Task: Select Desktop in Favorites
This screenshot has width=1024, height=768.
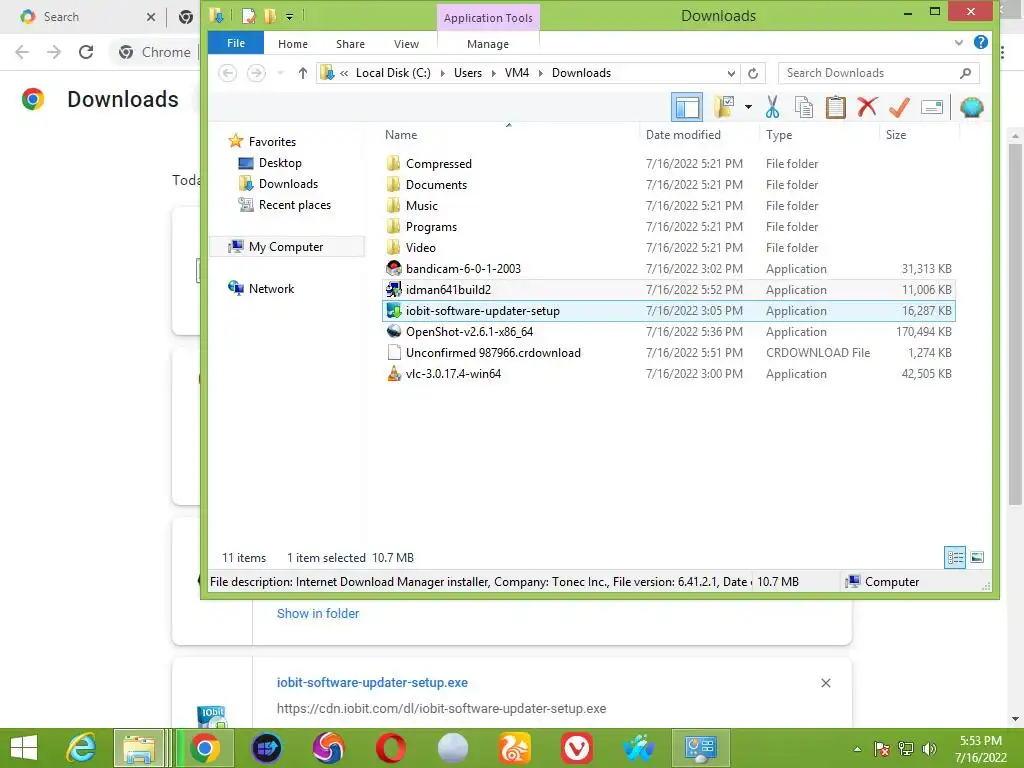Action: [x=280, y=163]
